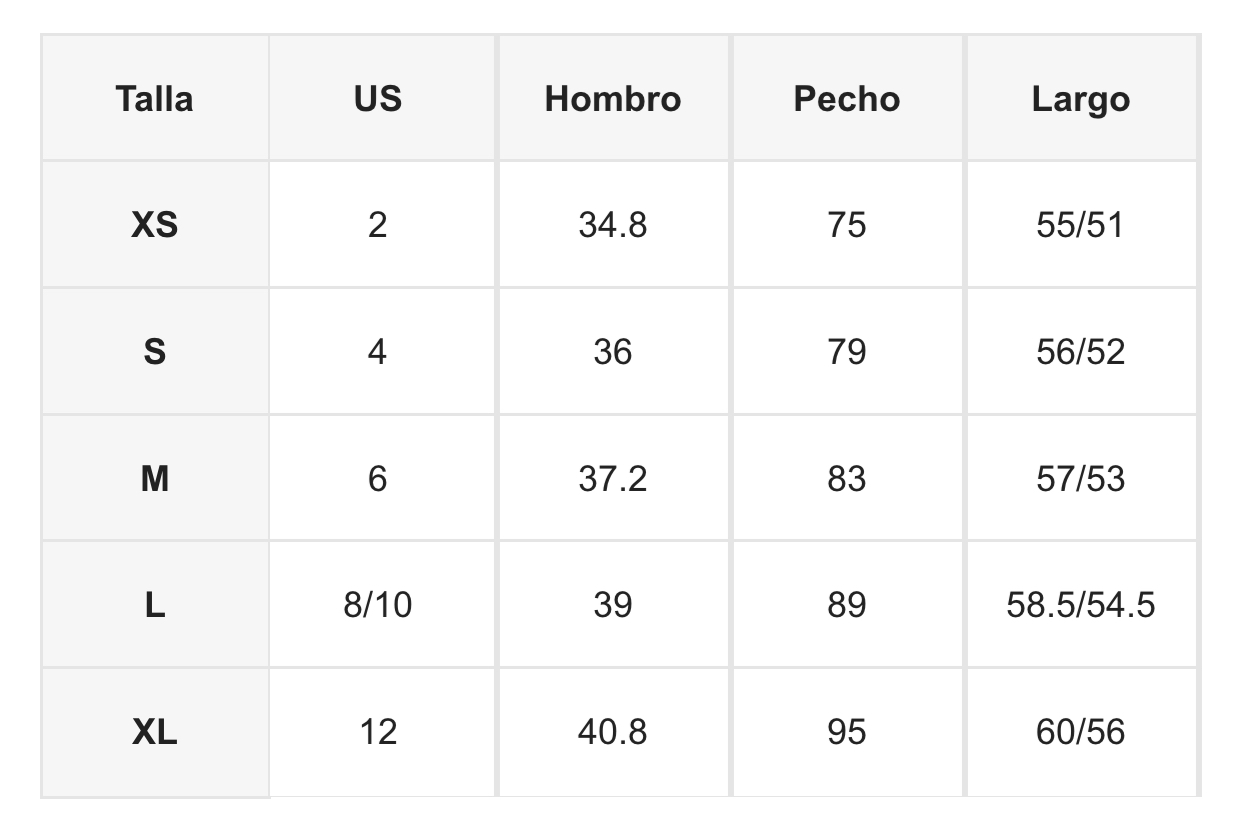Image resolution: width=1242 pixels, height=825 pixels.
Task: Select the S size row label
Action: 154,352
